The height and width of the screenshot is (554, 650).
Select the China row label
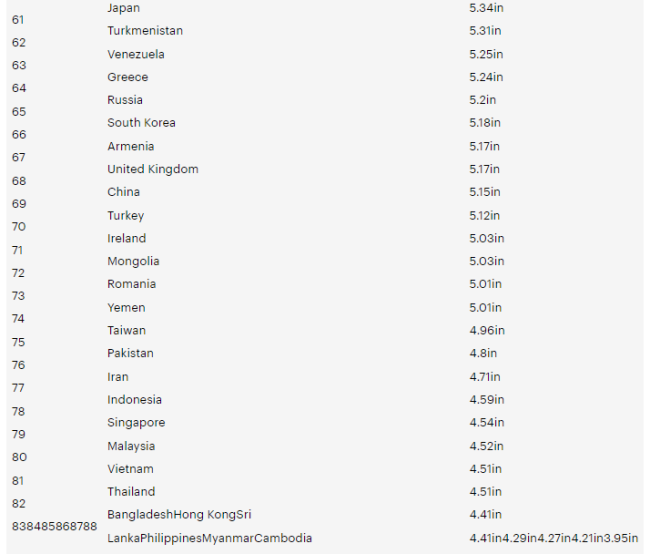tap(124, 192)
